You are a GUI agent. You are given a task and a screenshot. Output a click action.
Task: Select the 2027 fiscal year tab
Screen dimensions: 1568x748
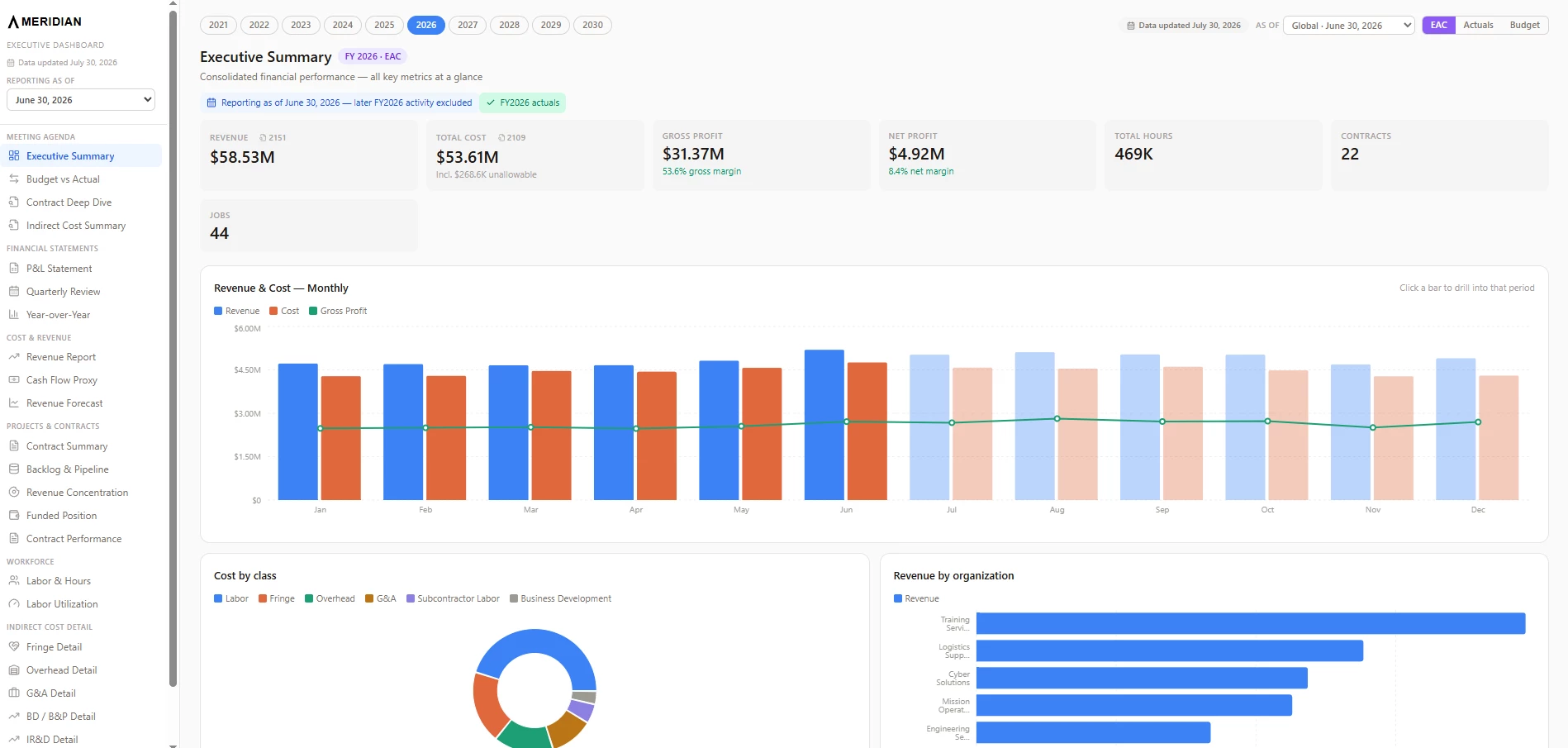pyautogui.click(x=468, y=25)
